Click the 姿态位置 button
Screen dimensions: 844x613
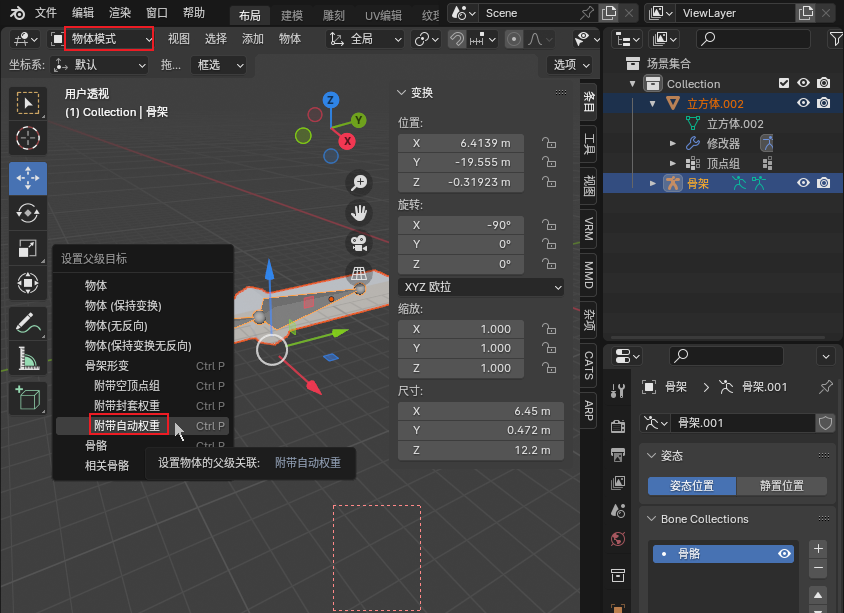point(691,486)
